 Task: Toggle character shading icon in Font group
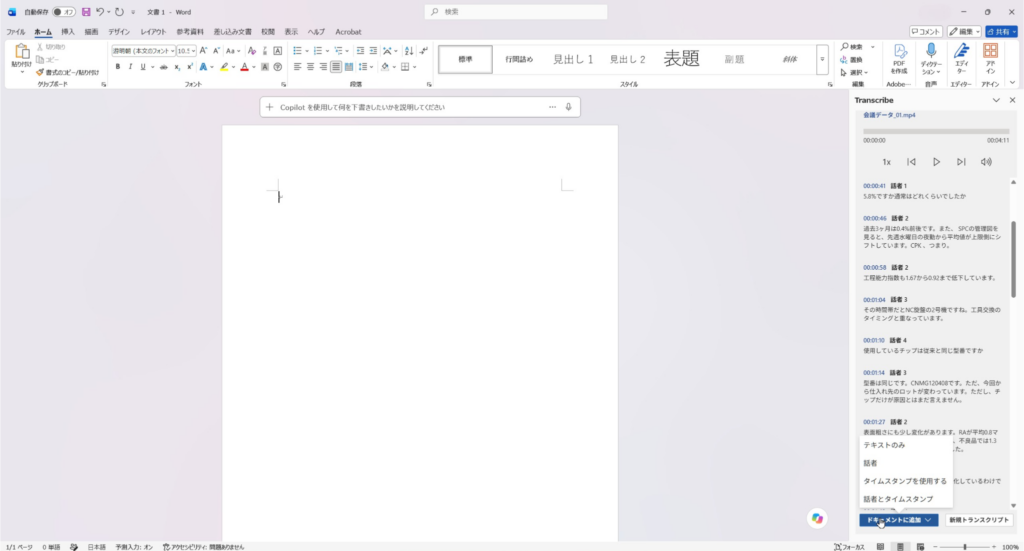[x=264, y=67]
